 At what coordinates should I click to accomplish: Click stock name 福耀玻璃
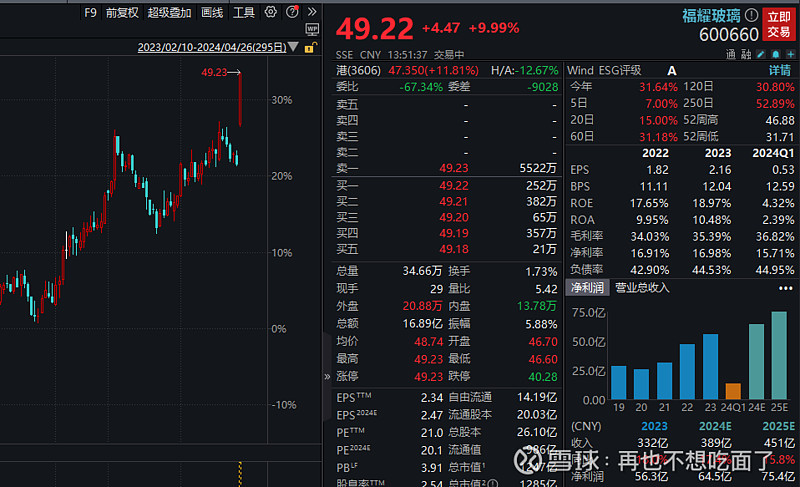[x=711, y=16]
